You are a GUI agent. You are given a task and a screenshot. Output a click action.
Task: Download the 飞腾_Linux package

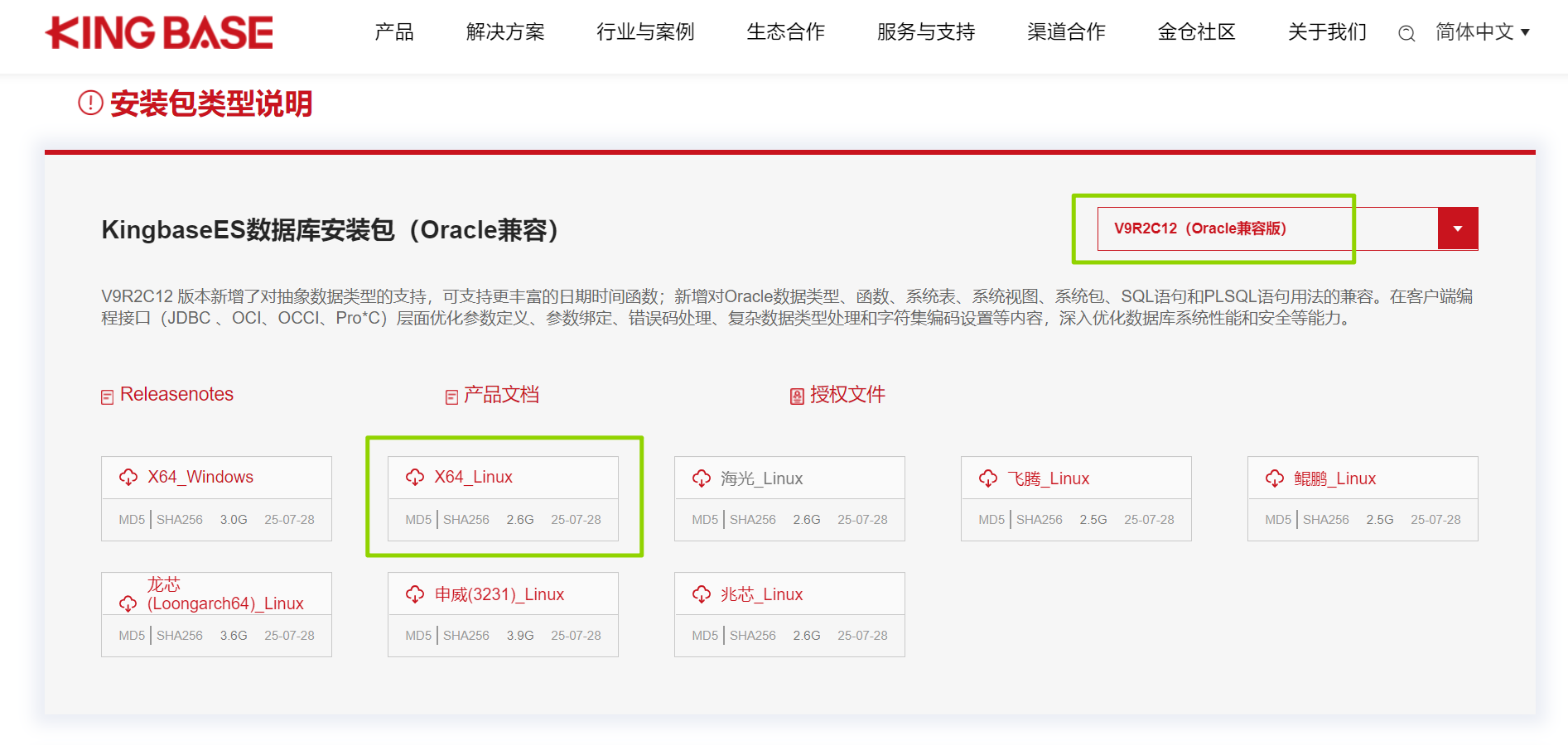coord(1049,478)
